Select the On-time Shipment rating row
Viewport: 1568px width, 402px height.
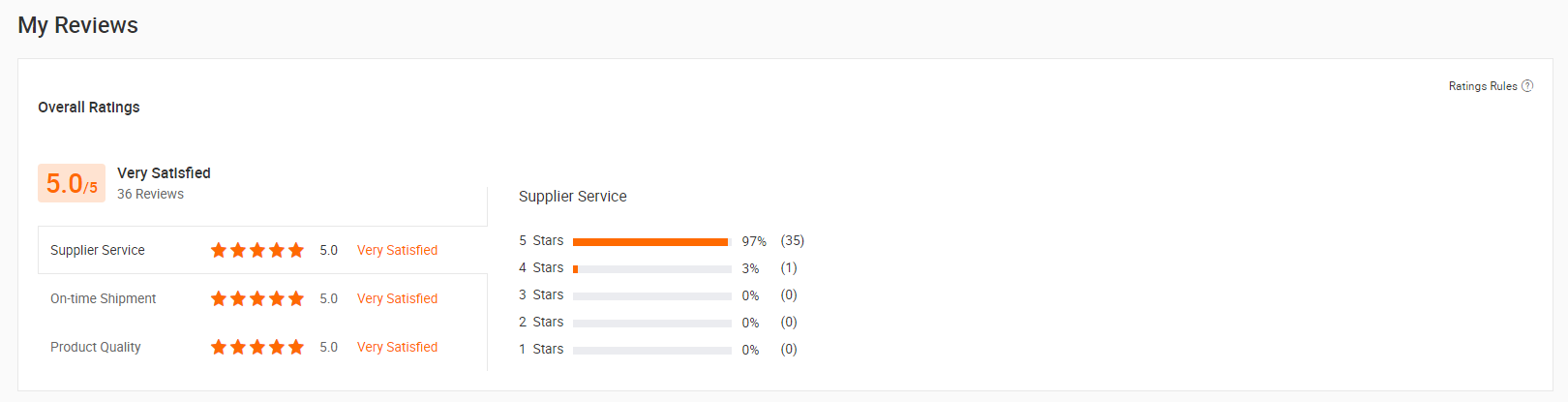tap(103, 298)
